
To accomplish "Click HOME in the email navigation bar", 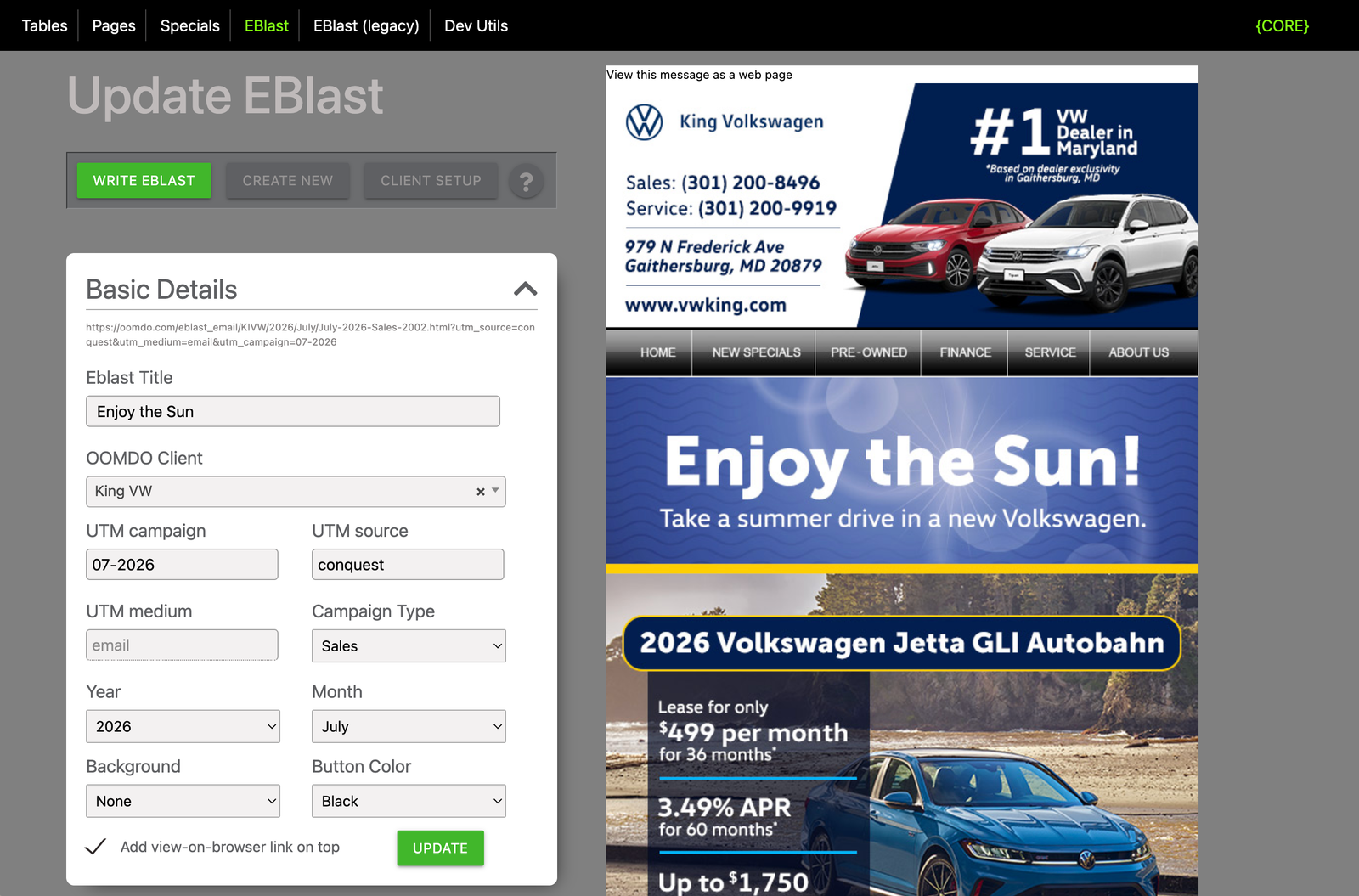I will coord(658,352).
